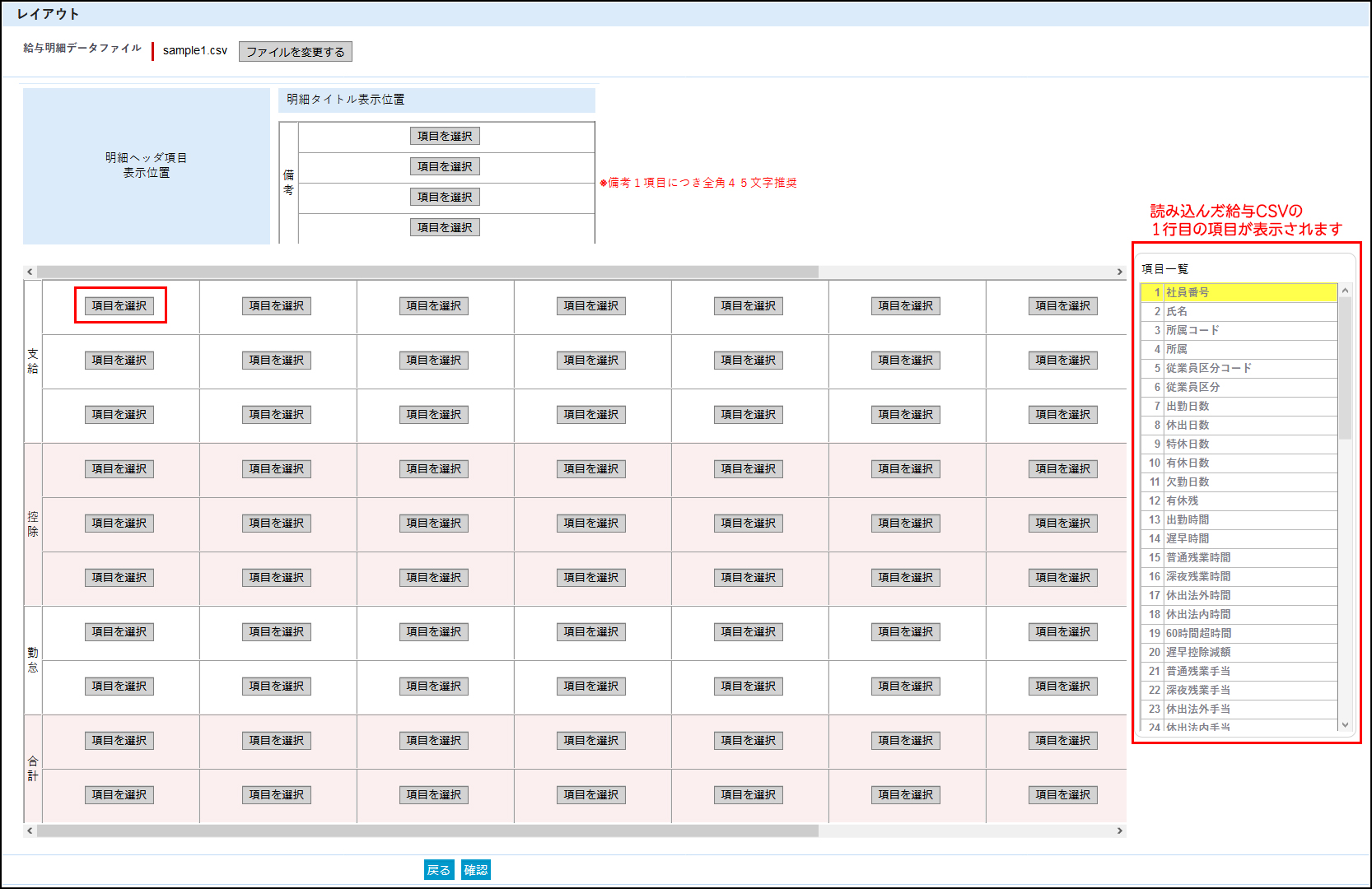Image resolution: width=1372 pixels, height=889 pixels.
Task: Select 社員番号 in the item list
Action: [1239, 292]
